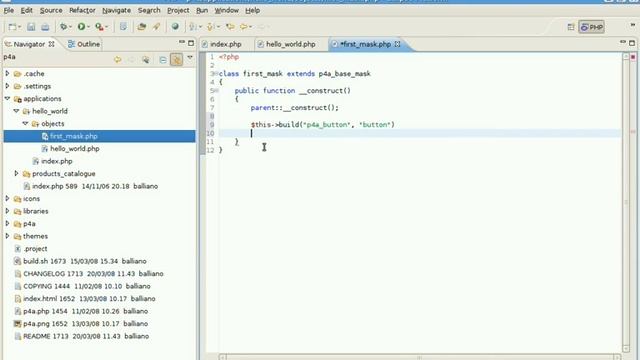
Task: Collapse the hello_world folder
Action: pyautogui.click(x=16, y=111)
